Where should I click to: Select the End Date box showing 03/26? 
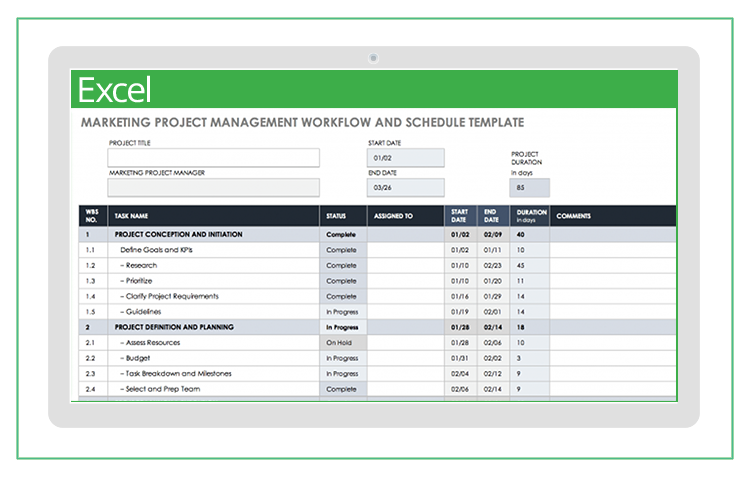point(406,188)
